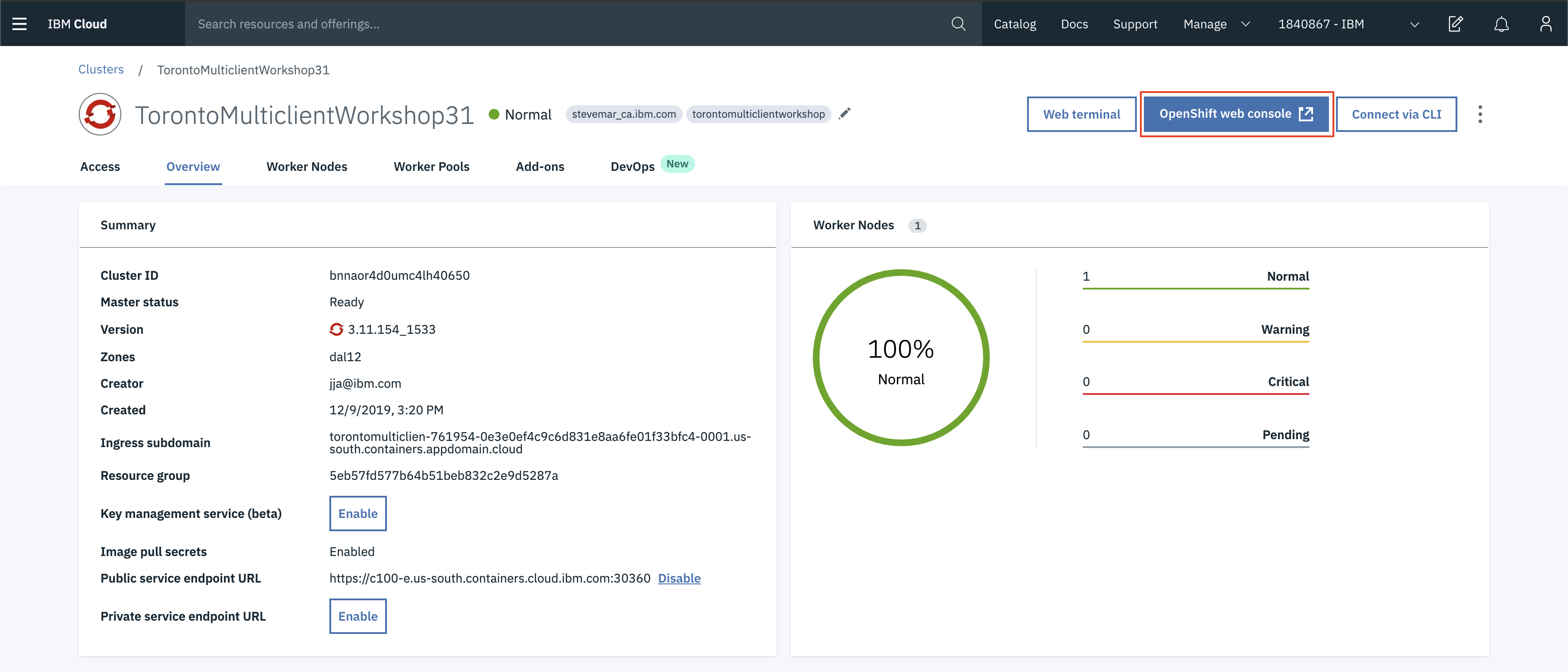Click the Resource group ID value

(x=444, y=475)
